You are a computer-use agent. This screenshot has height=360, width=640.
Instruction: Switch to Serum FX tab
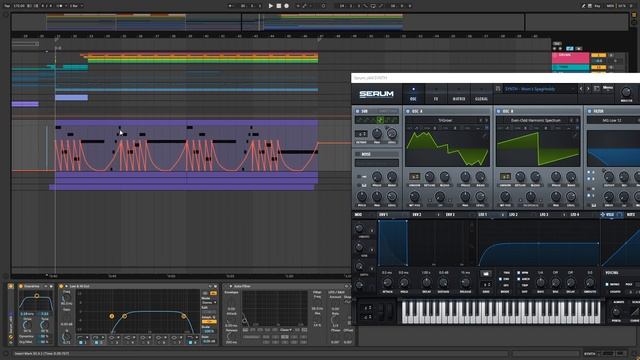tap(436, 94)
